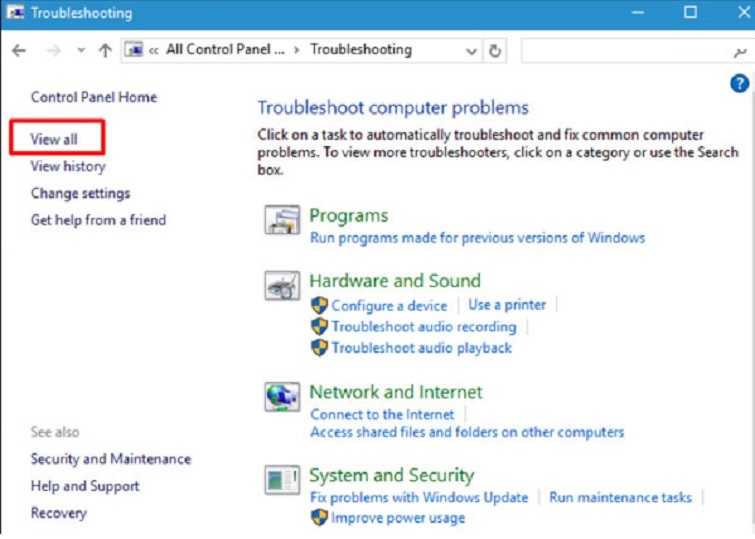Go back with the back arrow
The width and height of the screenshot is (755, 539).
tap(18, 50)
